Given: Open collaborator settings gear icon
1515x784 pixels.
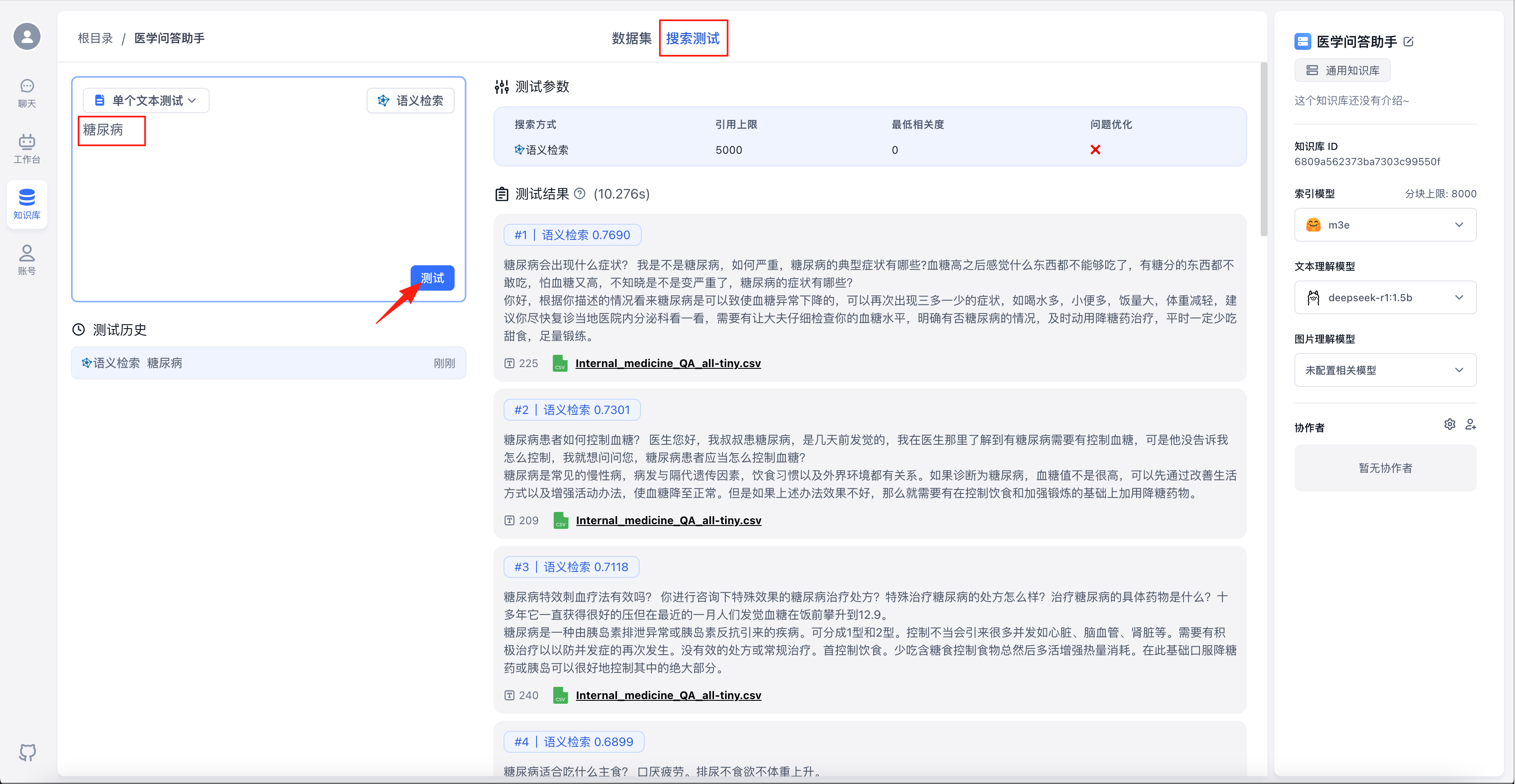Looking at the screenshot, I should click(x=1450, y=425).
